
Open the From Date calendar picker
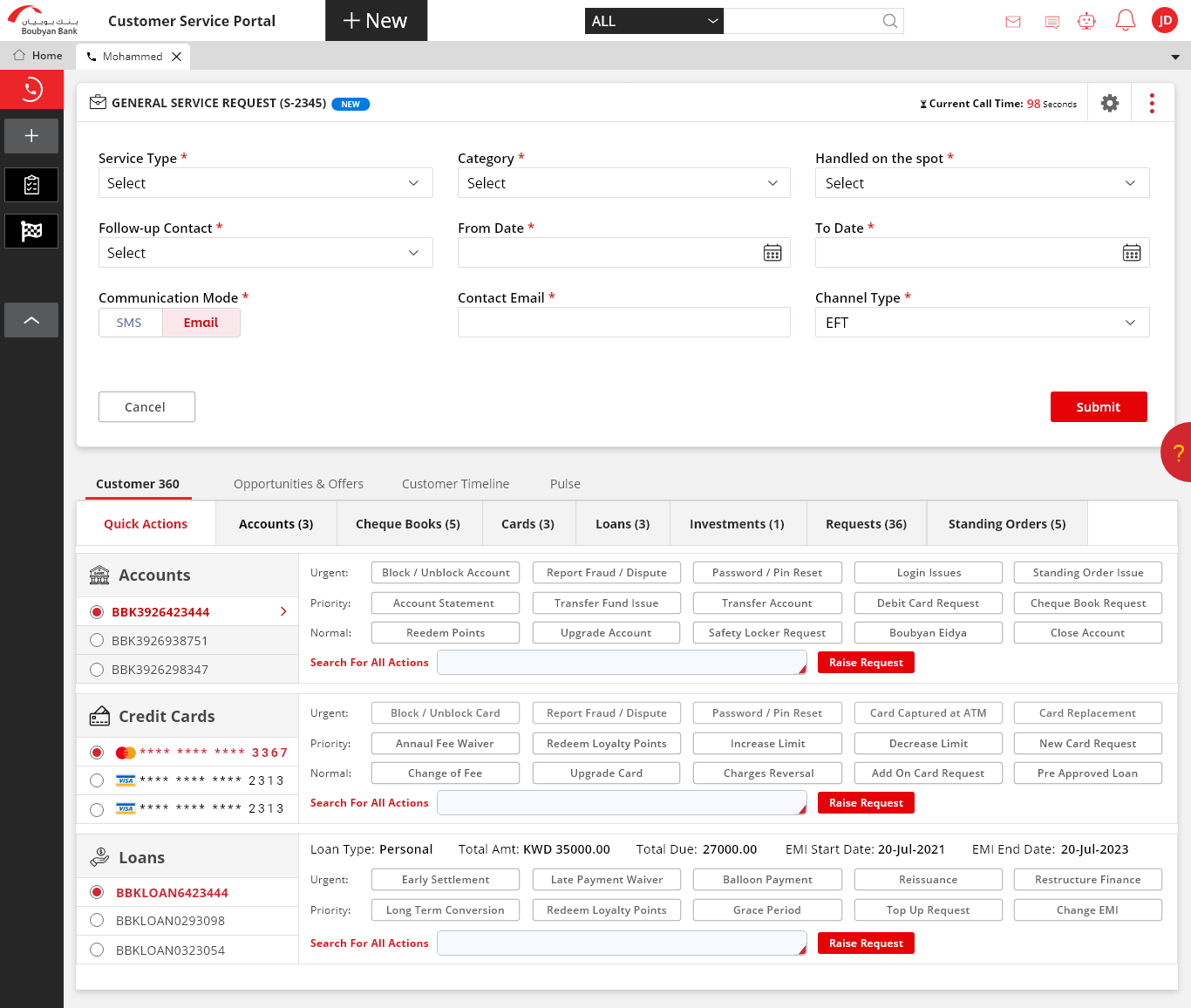click(x=772, y=253)
